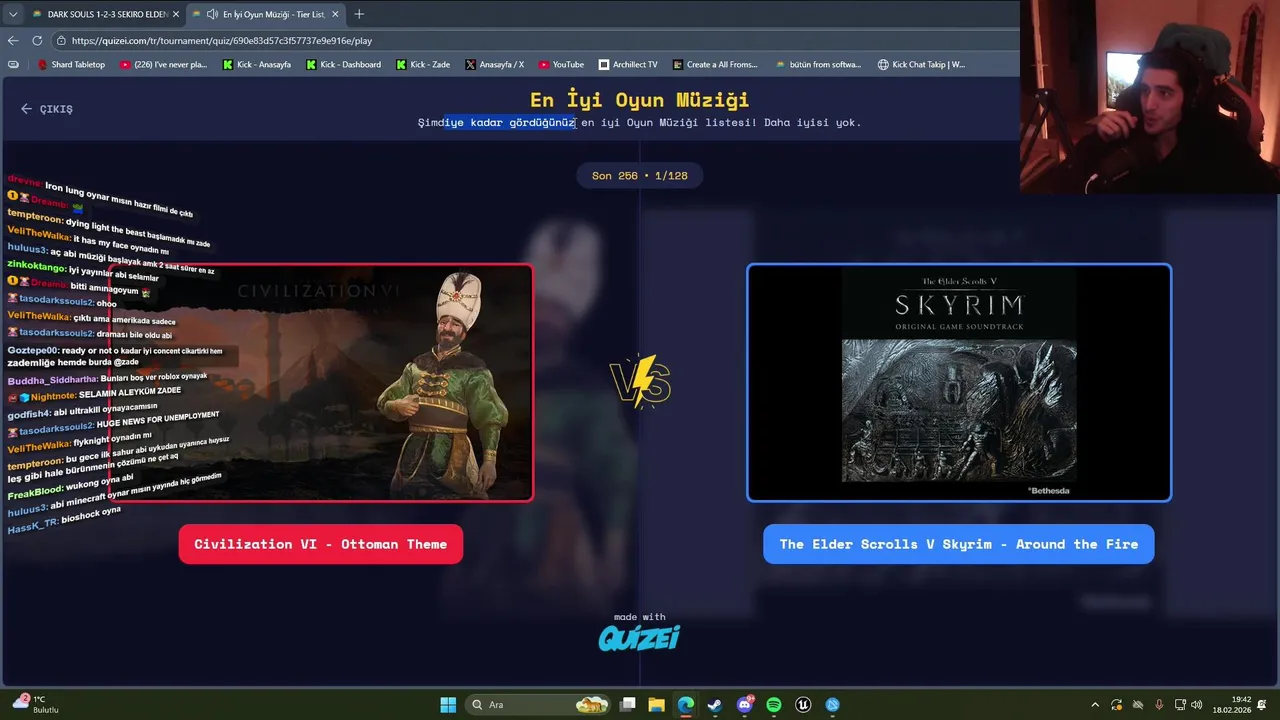
Task: Mute audio icon on the Oyun Müziği tab
Action: pyautogui.click(x=212, y=14)
